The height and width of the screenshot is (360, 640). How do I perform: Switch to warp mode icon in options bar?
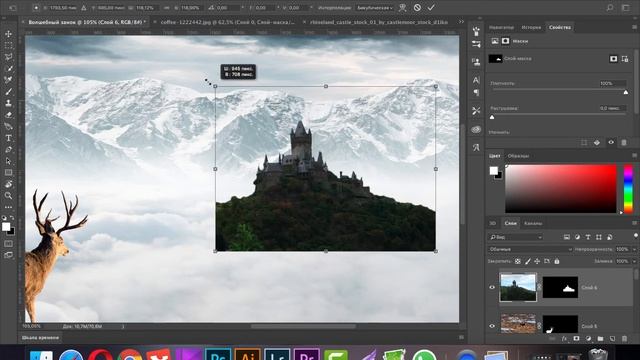point(402,7)
